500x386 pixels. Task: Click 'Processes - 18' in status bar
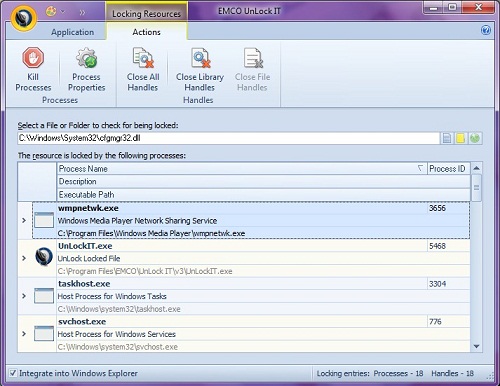tap(398, 373)
